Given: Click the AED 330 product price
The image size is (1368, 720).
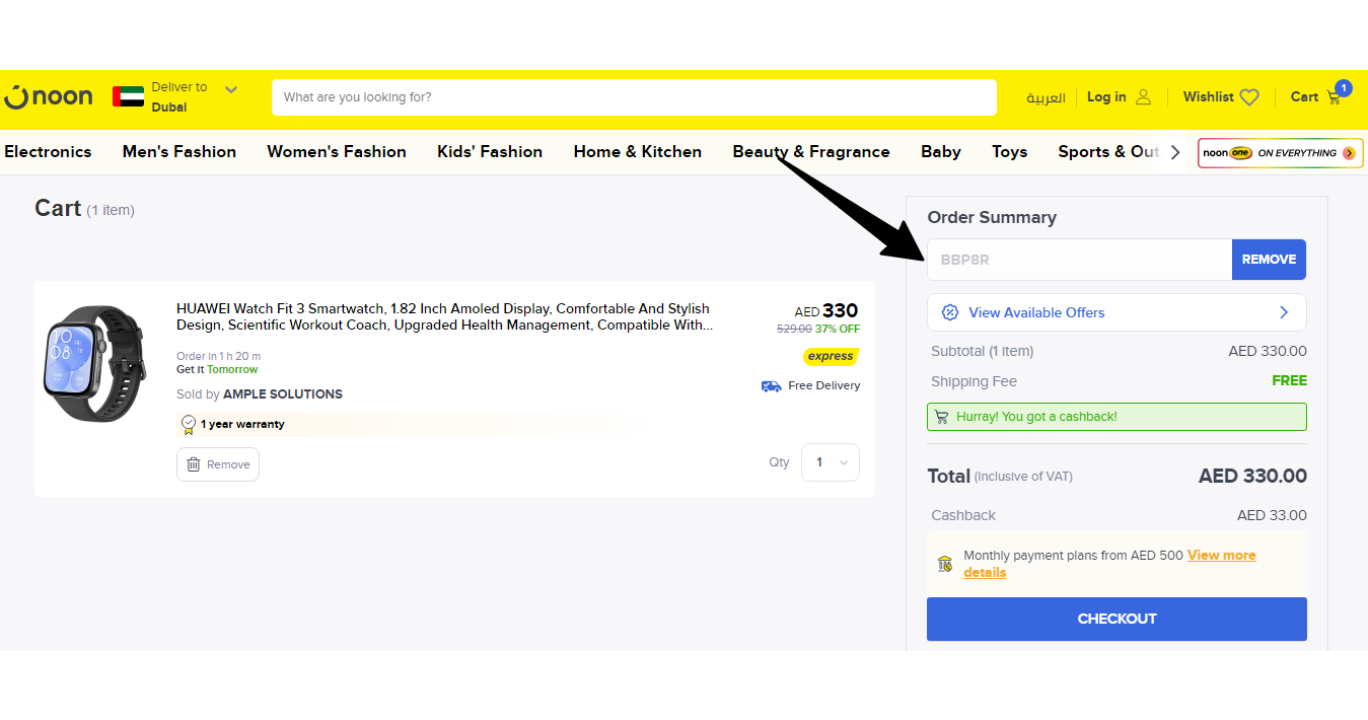Looking at the screenshot, I should (826, 311).
